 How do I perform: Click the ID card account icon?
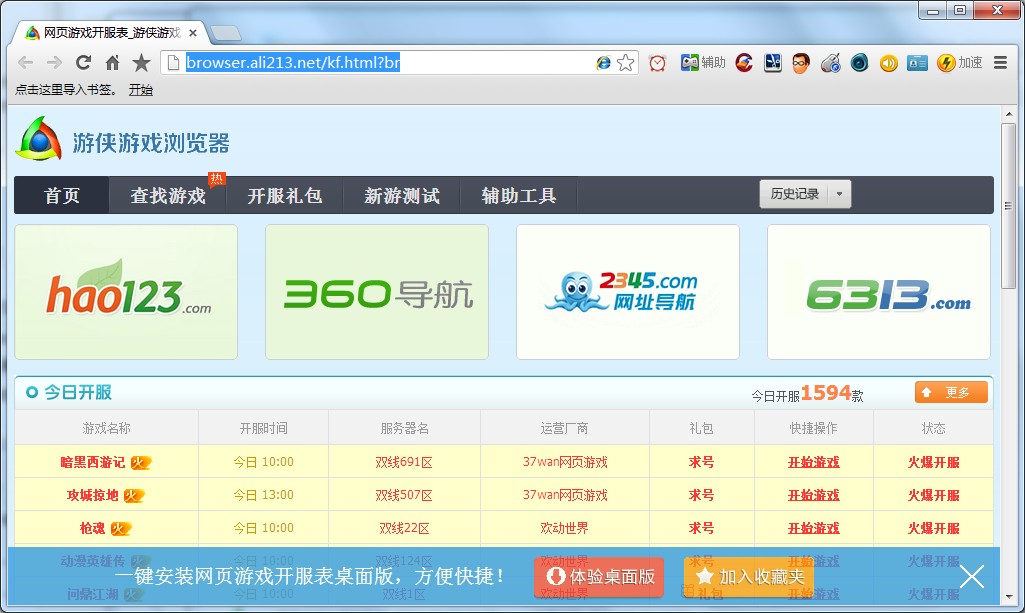[x=916, y=62]
